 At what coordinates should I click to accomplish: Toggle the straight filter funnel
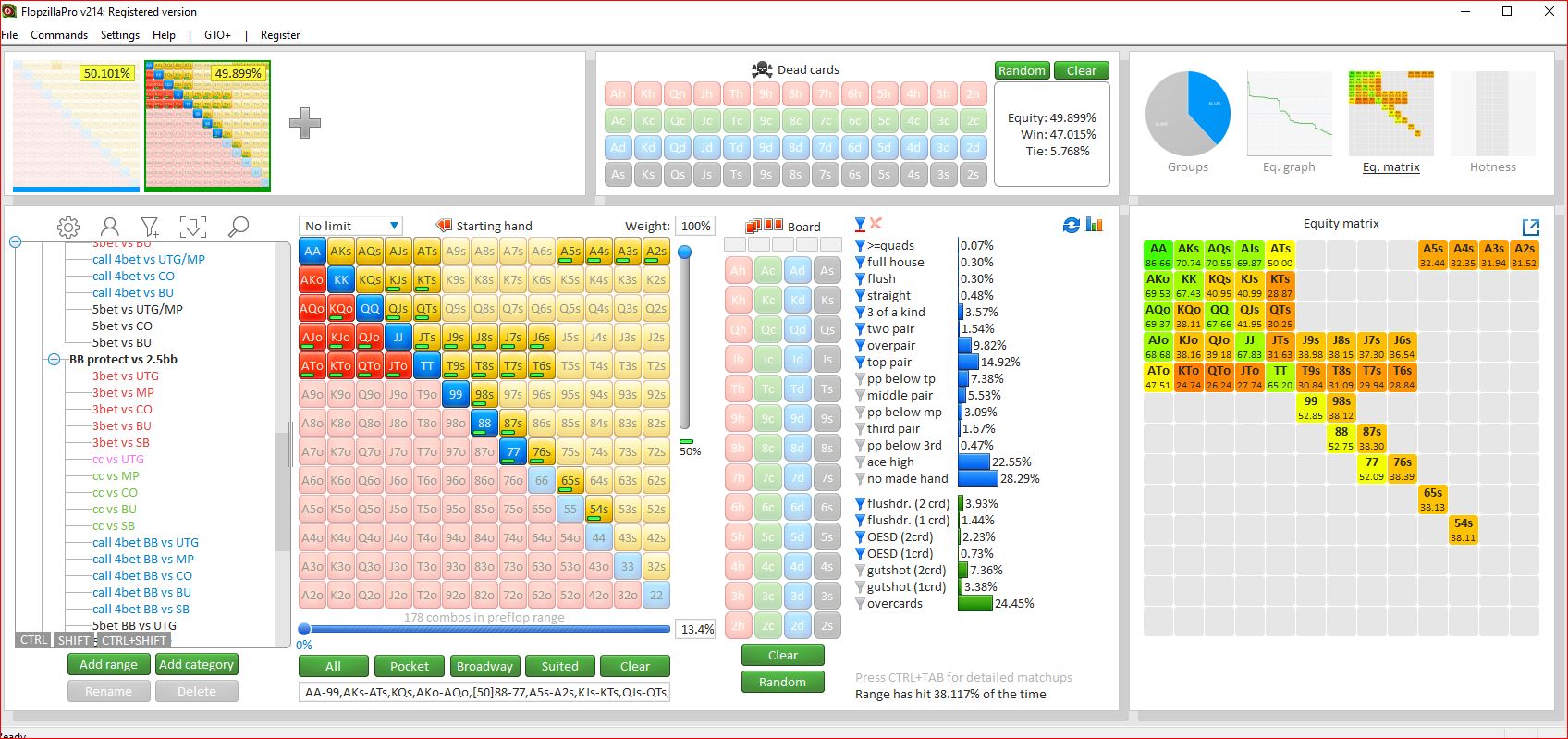[860, 296]
